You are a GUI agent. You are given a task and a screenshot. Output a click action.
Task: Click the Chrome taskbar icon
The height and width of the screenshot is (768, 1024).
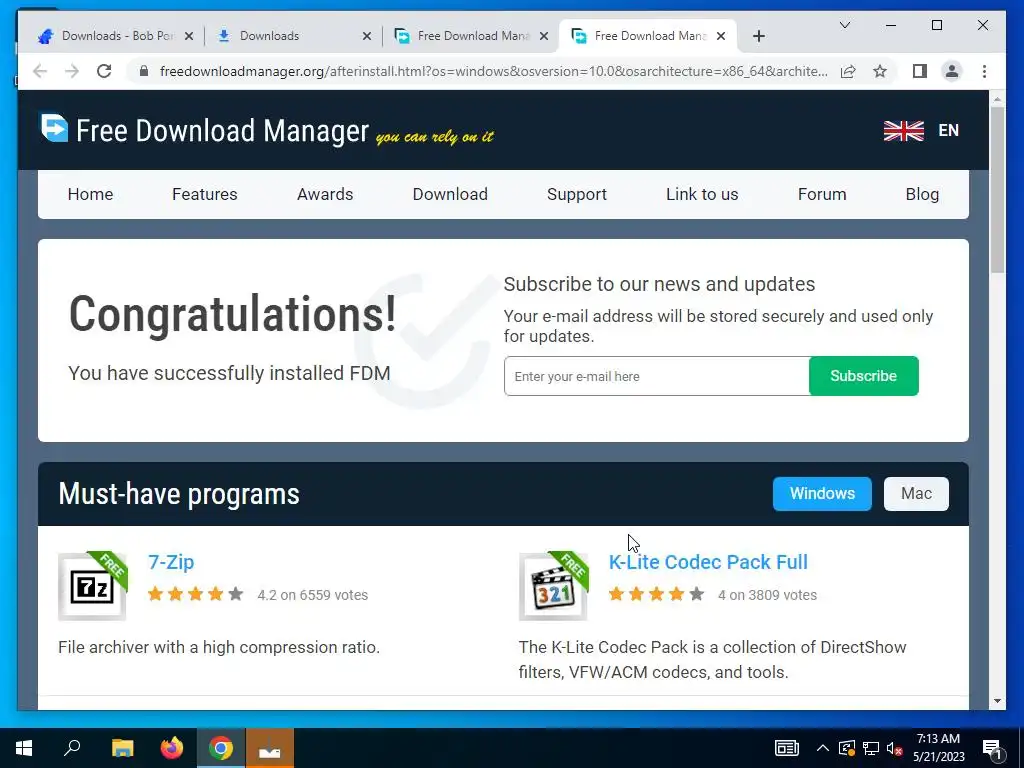click(221, 748)
